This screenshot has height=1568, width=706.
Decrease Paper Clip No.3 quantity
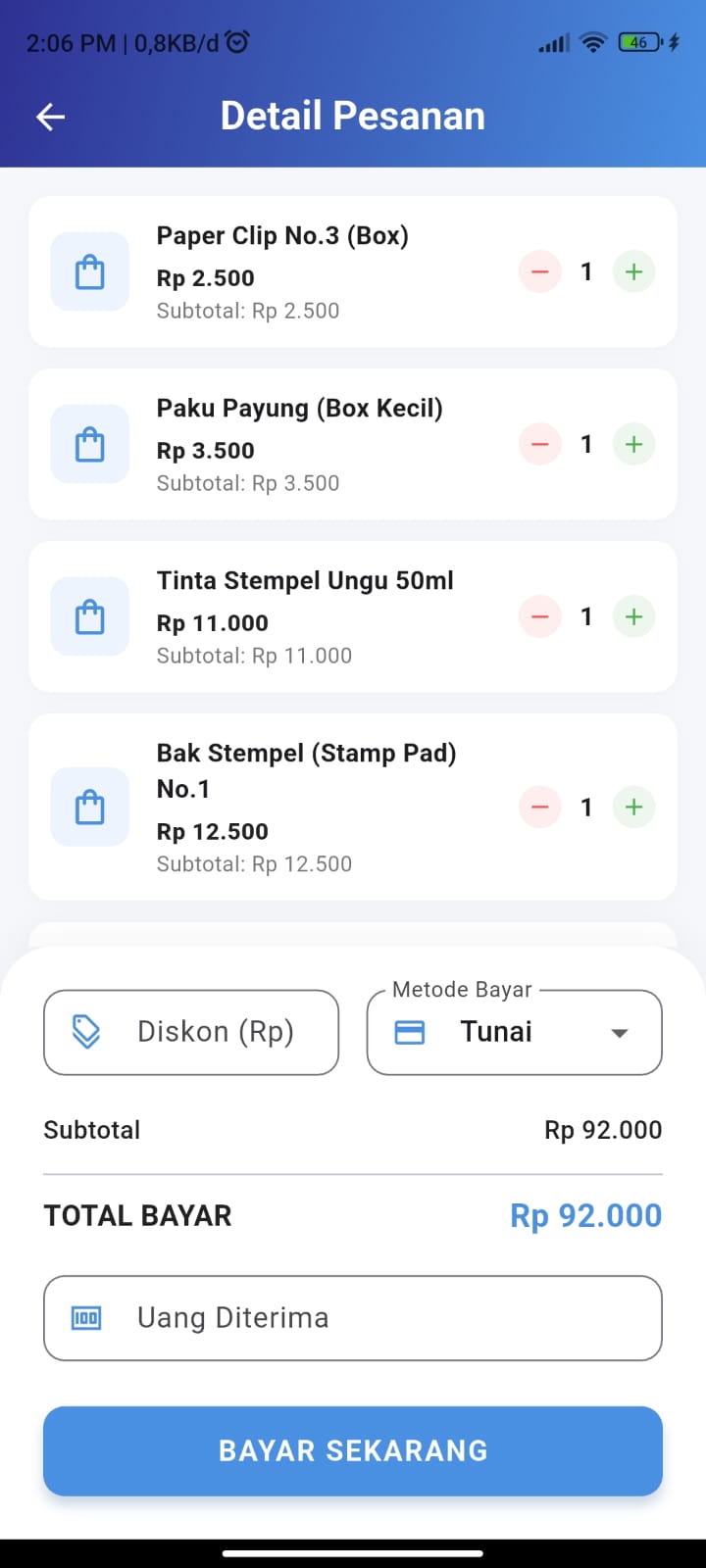click(539, 271)
